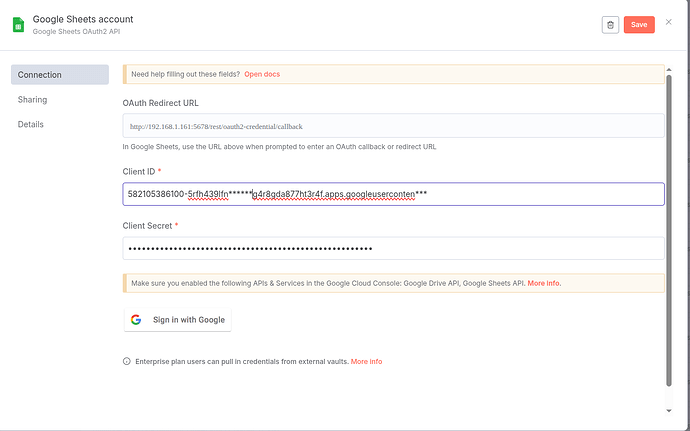690x431 pixels.
Task: Switch to the Sharing tab
Action: (x=33, y=99)
